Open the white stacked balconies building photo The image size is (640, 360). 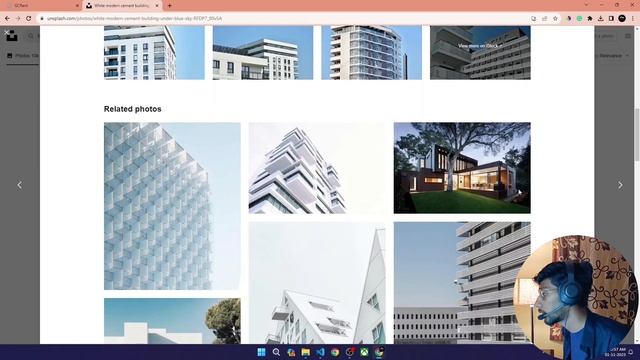point(317,168)
